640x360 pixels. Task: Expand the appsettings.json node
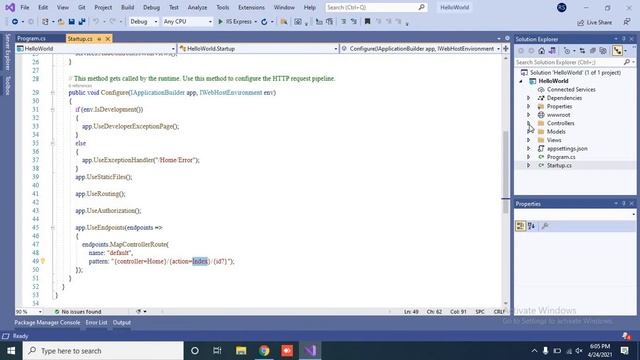point(529,149)
